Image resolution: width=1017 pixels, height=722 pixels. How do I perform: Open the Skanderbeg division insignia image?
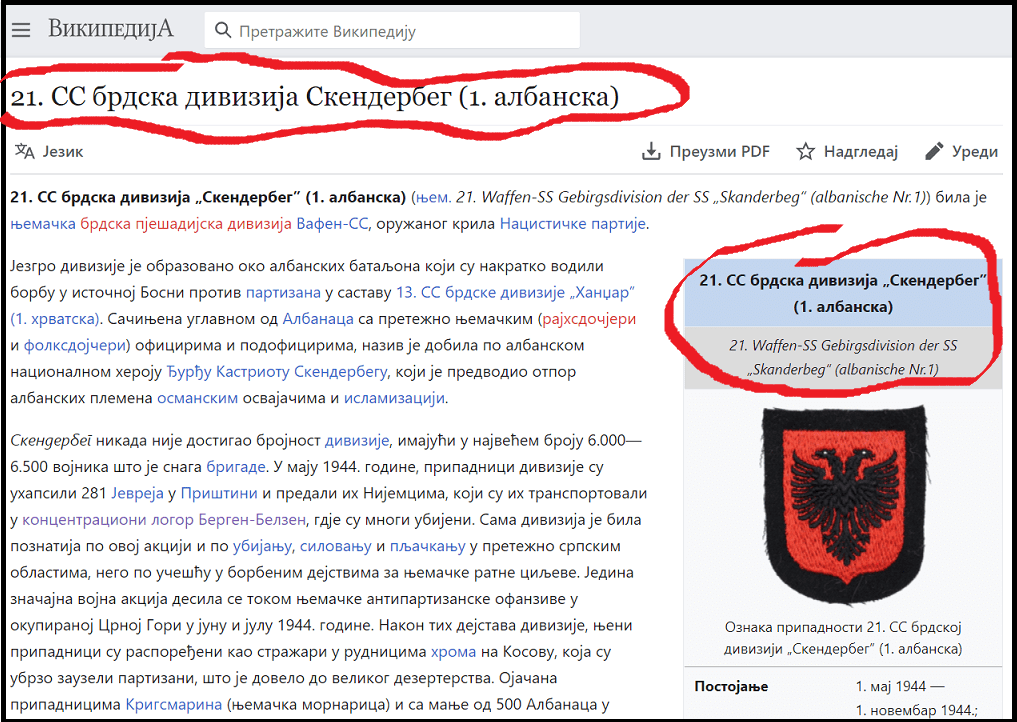tap(843, 505)
